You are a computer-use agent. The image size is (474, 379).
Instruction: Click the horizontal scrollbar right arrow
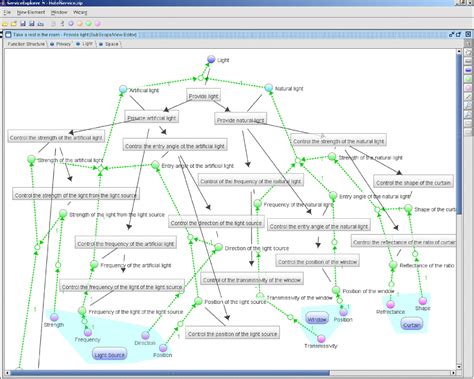453,373
